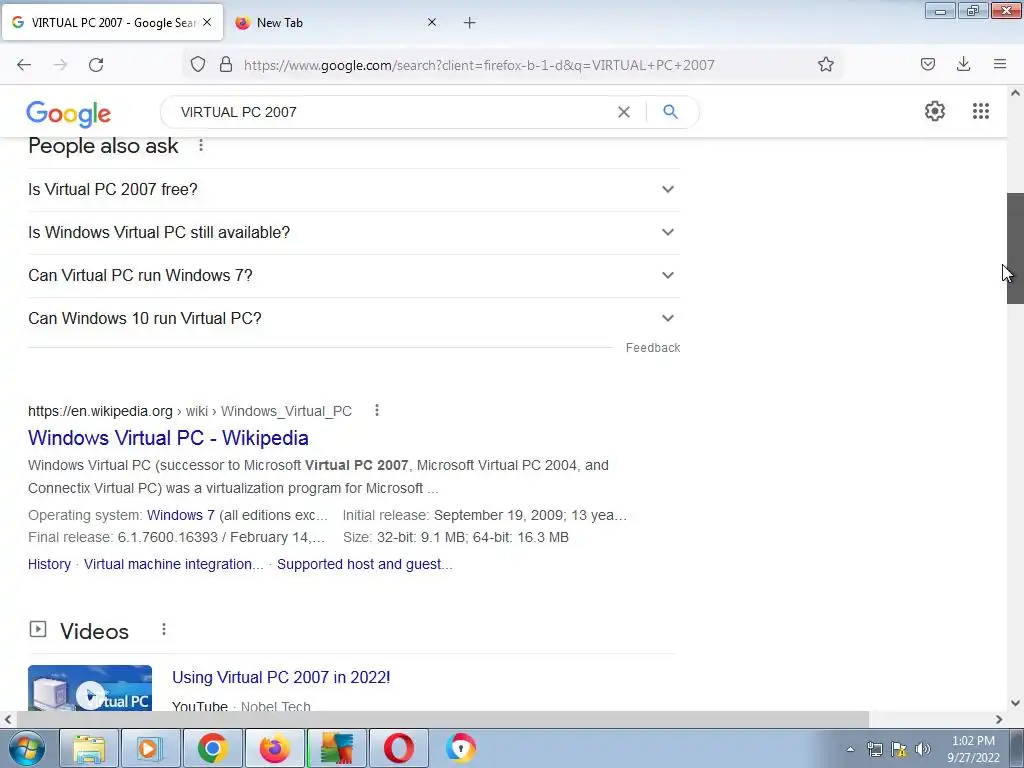Show site security info via padlock icon
This screenshot has width=1024, height=768.
225,64
